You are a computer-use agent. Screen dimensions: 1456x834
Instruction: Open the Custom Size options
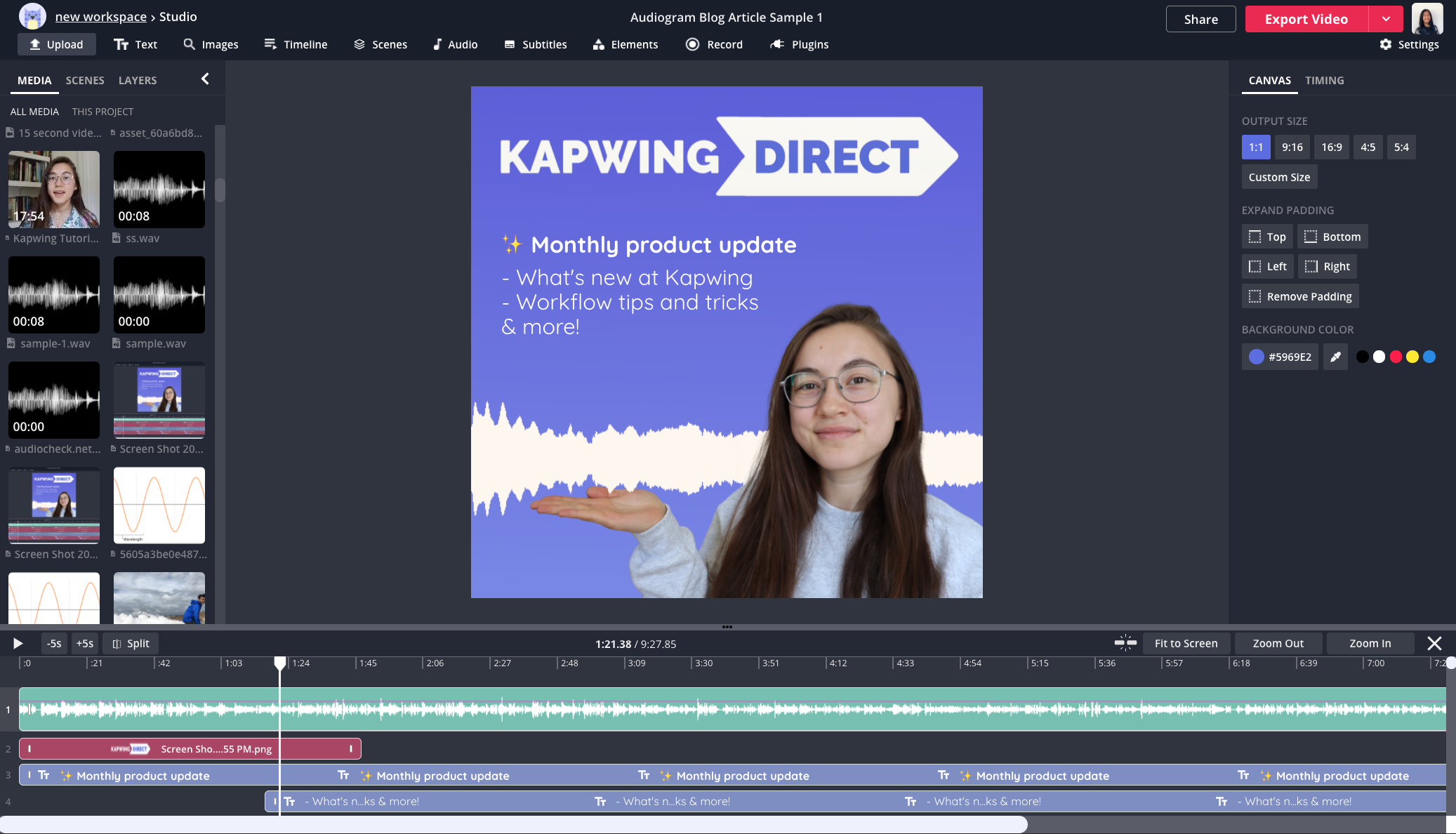pyautogui.click(x=1279, y=177)
